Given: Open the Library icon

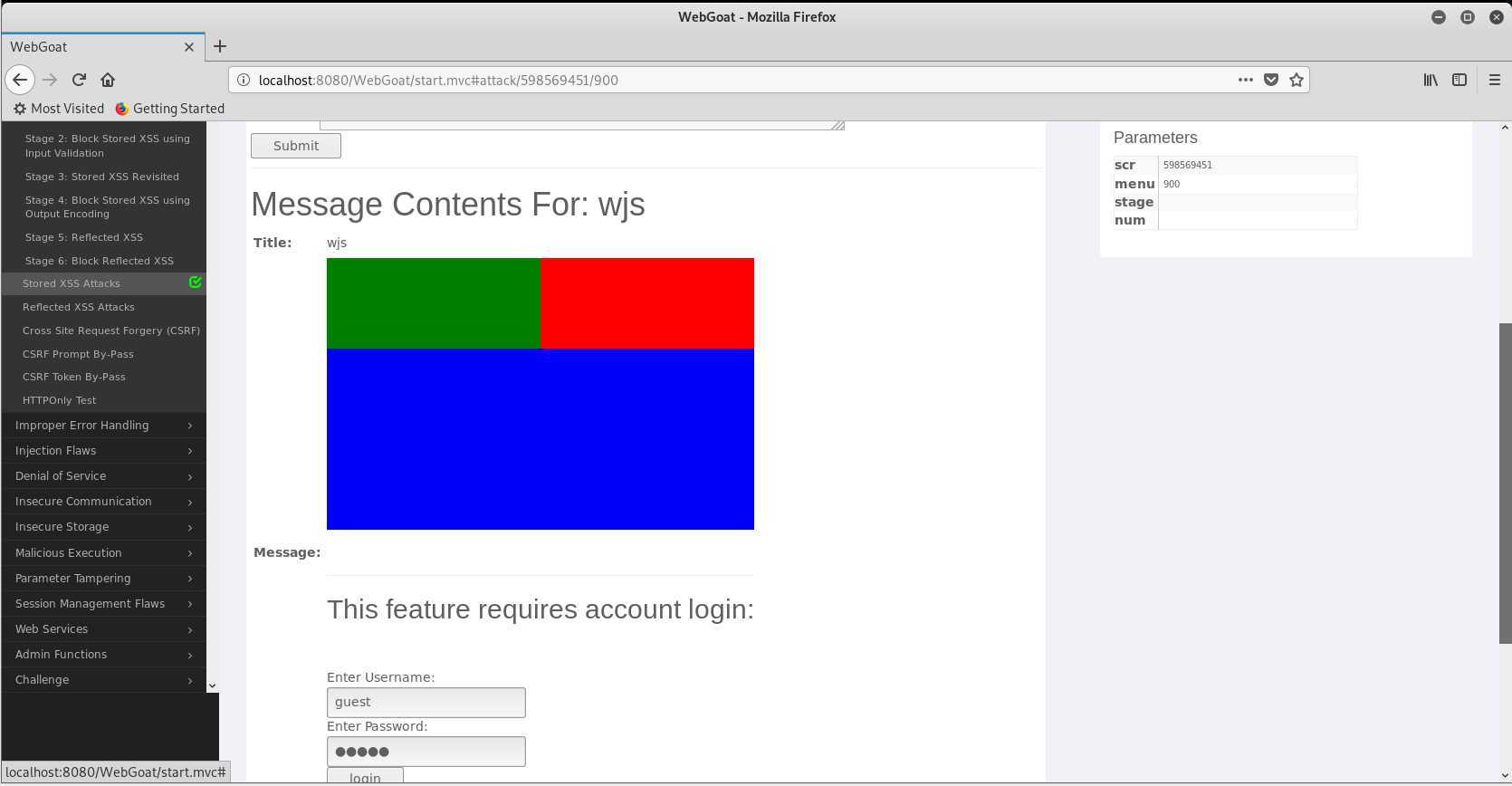Looking at the screenshot, I should pyautogui.click(x=1431, y=80).
